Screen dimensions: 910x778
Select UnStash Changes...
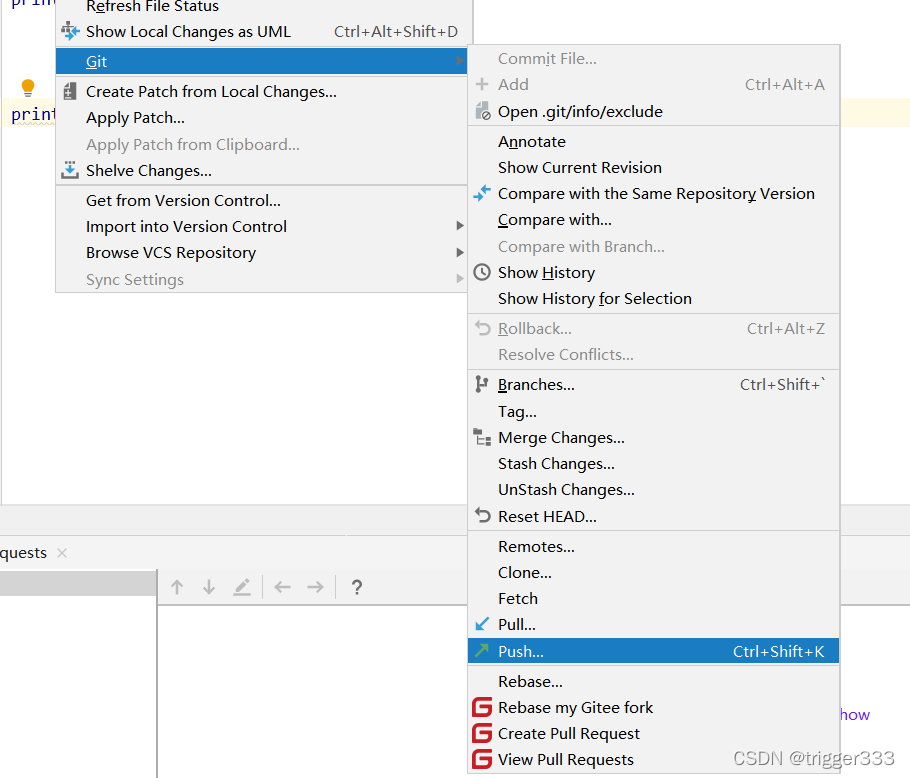pos(653,490)
